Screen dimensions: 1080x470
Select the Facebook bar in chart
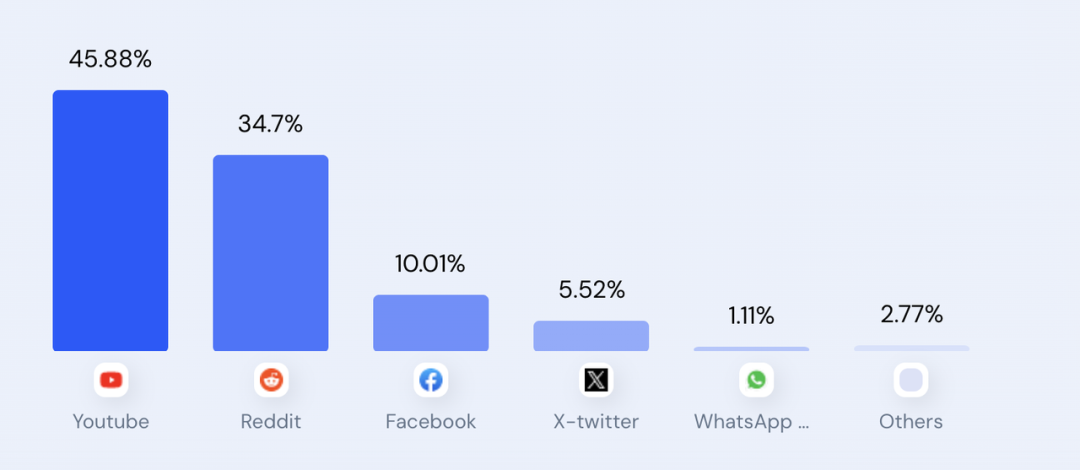pos(431,323)
